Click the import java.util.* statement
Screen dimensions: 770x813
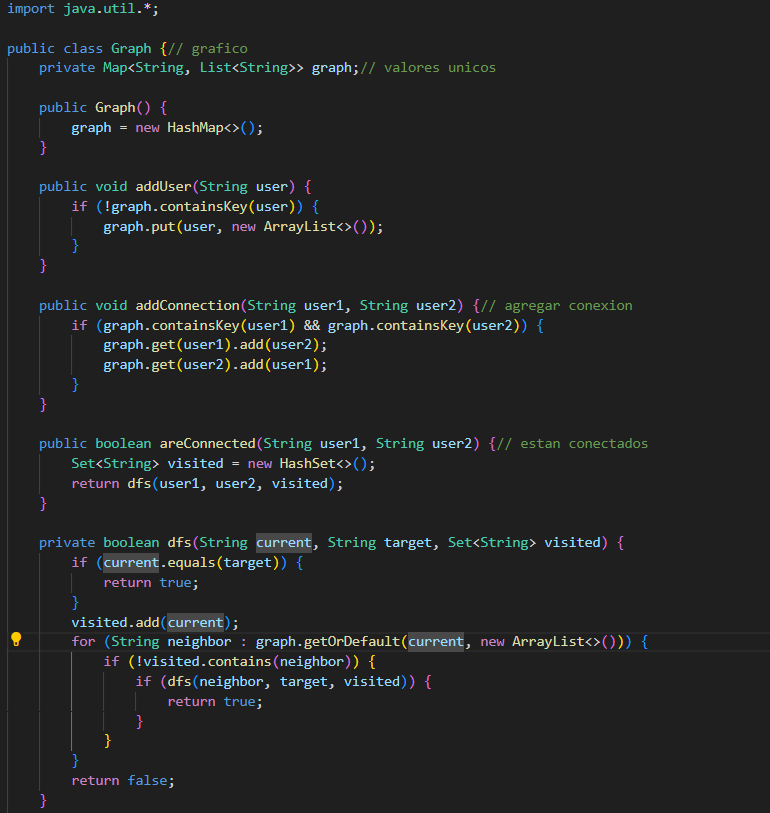(82, 9)
